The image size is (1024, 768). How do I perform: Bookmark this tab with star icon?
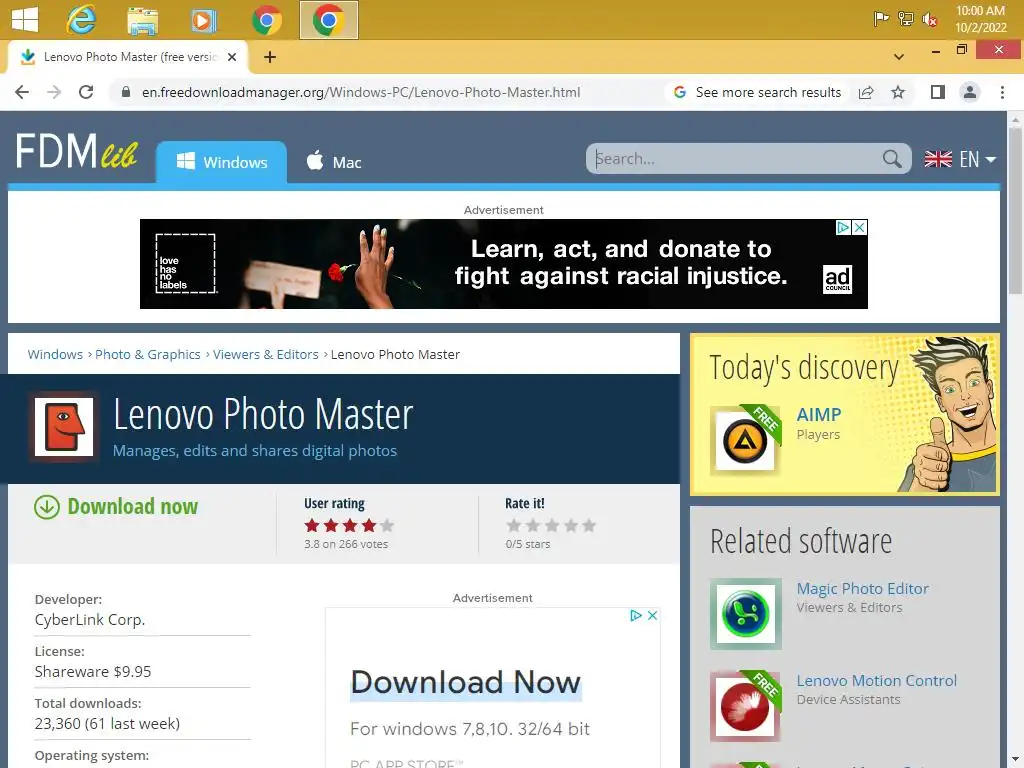click(898, 92)
